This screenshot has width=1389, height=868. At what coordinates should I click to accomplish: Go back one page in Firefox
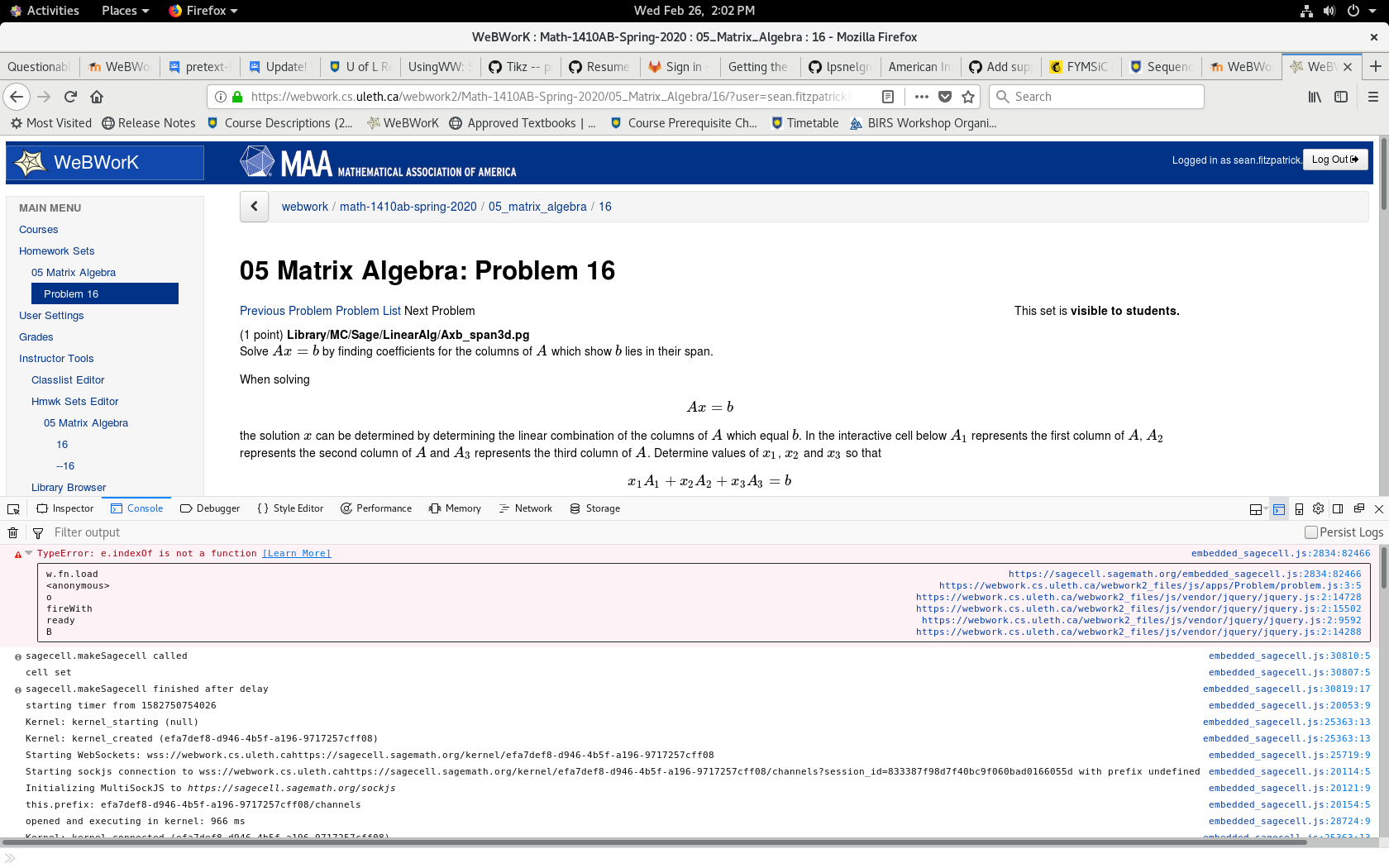[17, 97]
